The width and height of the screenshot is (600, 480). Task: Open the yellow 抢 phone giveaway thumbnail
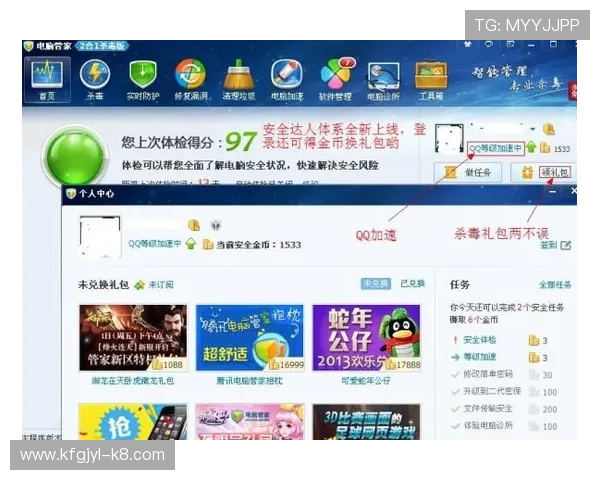(x=133, y=421)
